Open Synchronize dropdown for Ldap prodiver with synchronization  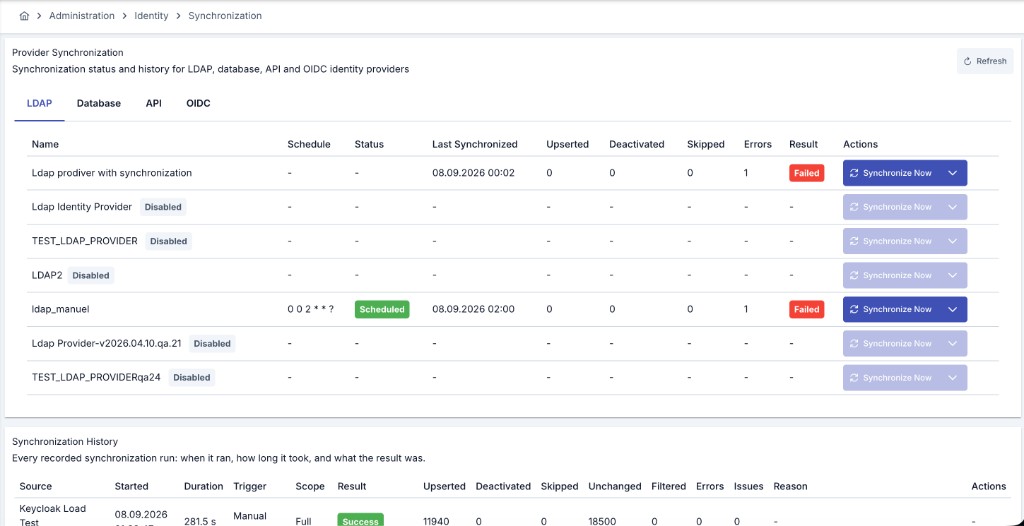tap(953, 173)
